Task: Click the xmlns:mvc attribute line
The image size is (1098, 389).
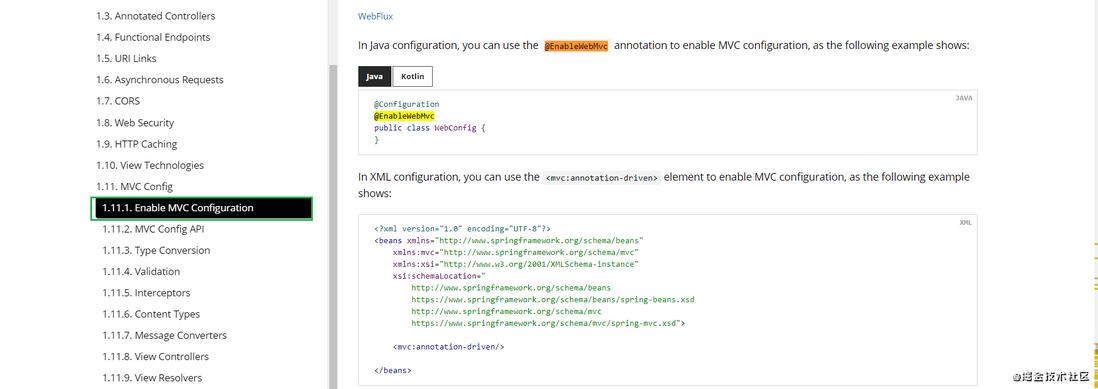Action: (515, 252)
